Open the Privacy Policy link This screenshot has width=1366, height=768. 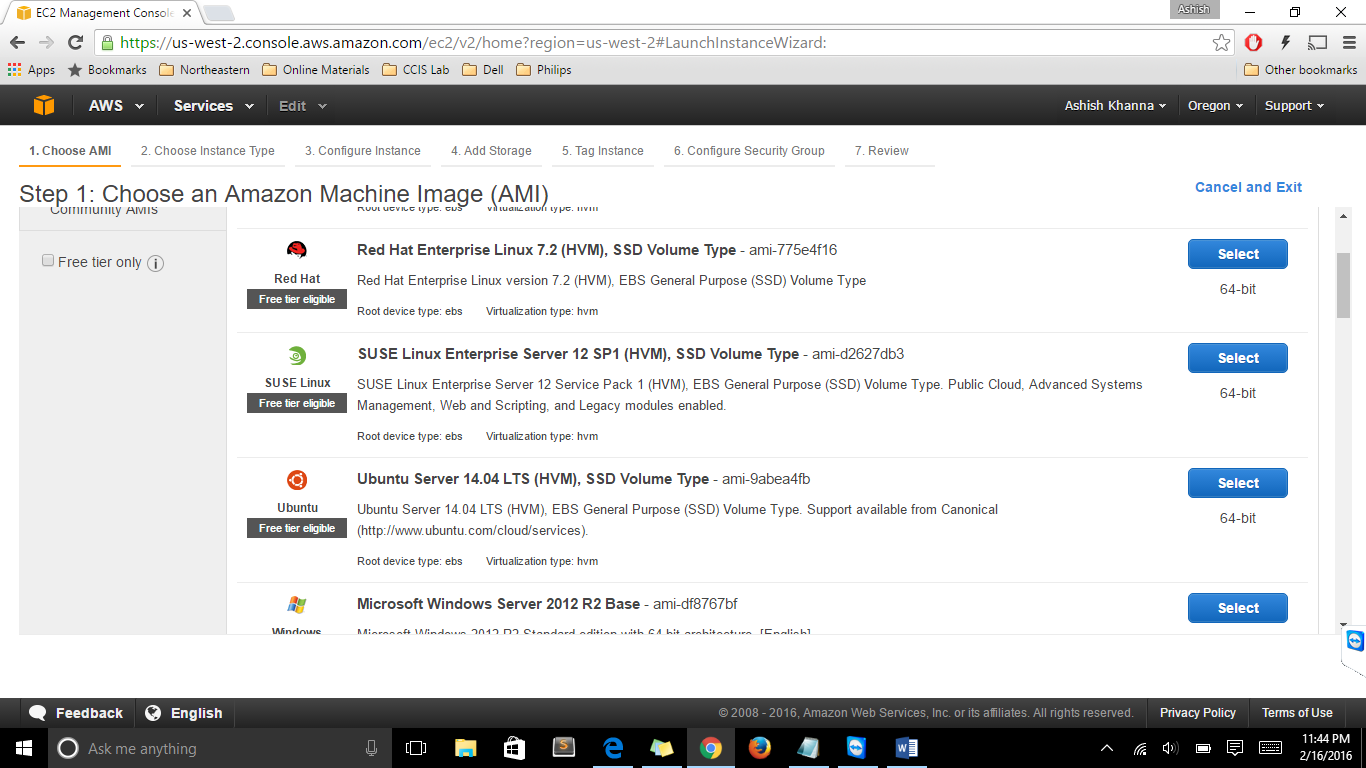(x=1197, y=713)
